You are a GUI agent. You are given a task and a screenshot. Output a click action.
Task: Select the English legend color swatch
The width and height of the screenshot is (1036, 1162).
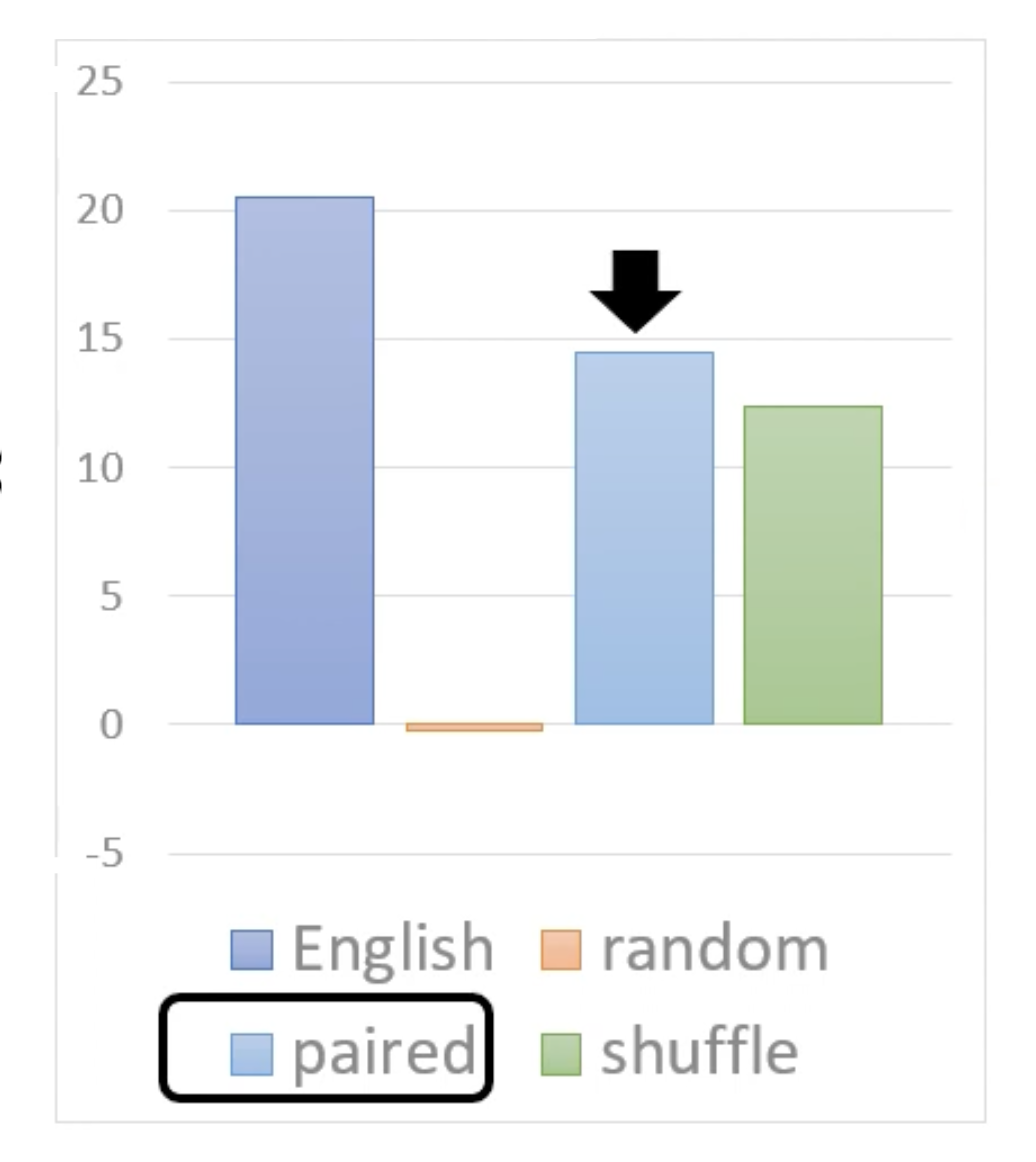coord(251,950)
